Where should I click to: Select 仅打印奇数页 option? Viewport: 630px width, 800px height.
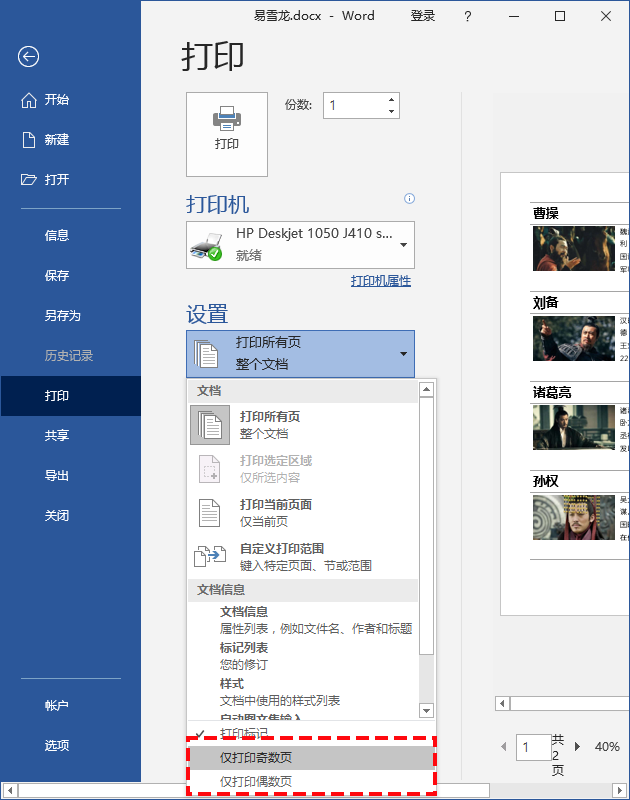[311, 758]
